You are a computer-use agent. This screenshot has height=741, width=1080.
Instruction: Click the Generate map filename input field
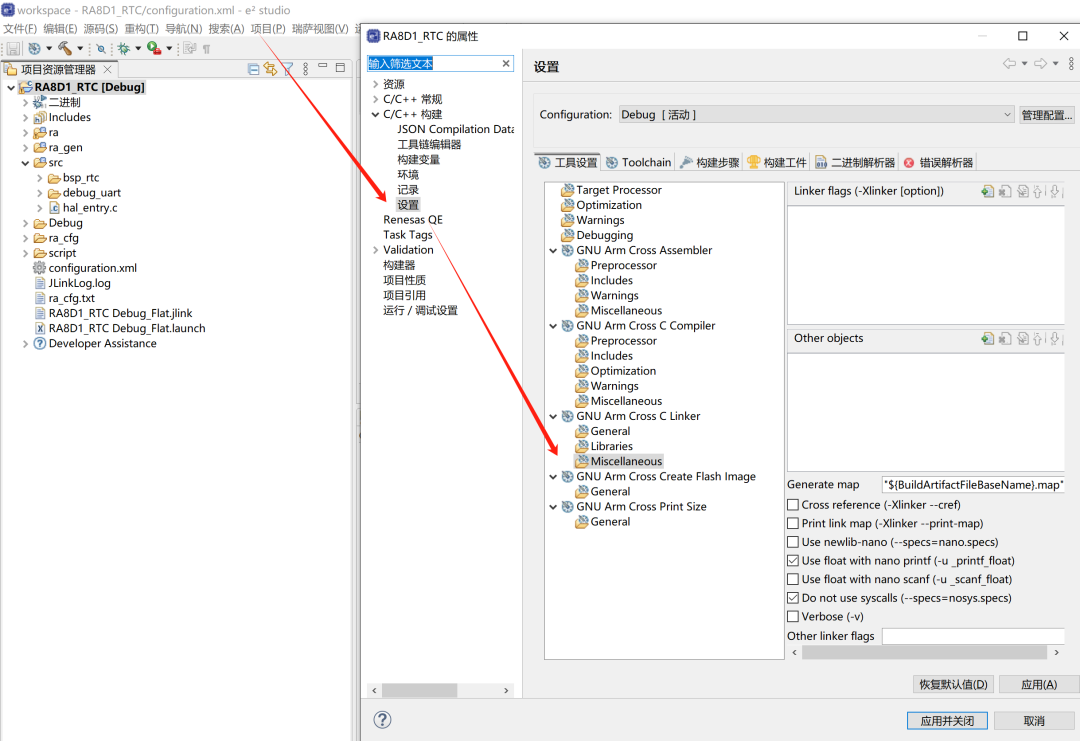coord(972,484)
